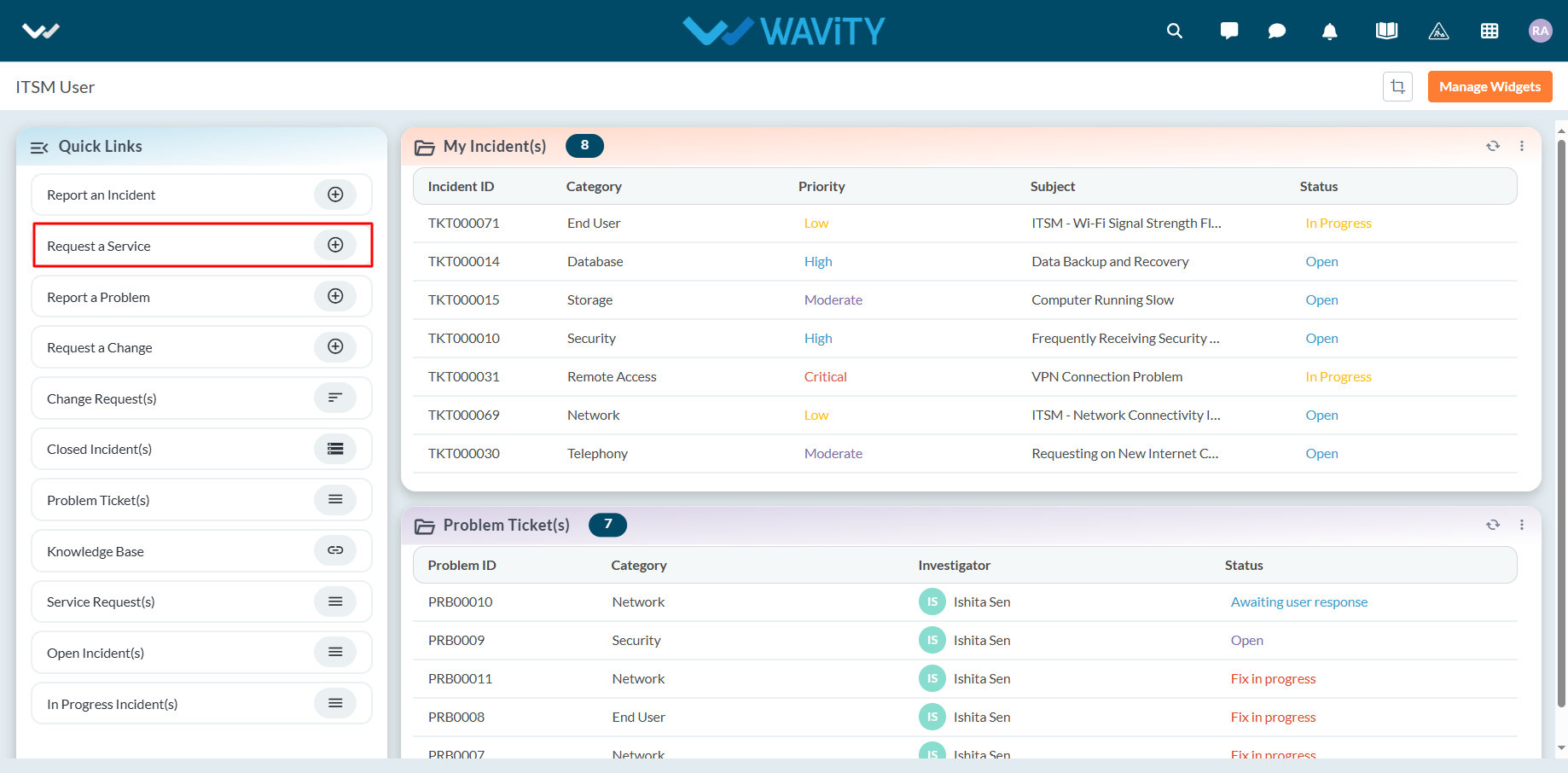Screen dimensions: 1568x773
Task: Click the Subject column header
Action: [x=1053, y=186]
